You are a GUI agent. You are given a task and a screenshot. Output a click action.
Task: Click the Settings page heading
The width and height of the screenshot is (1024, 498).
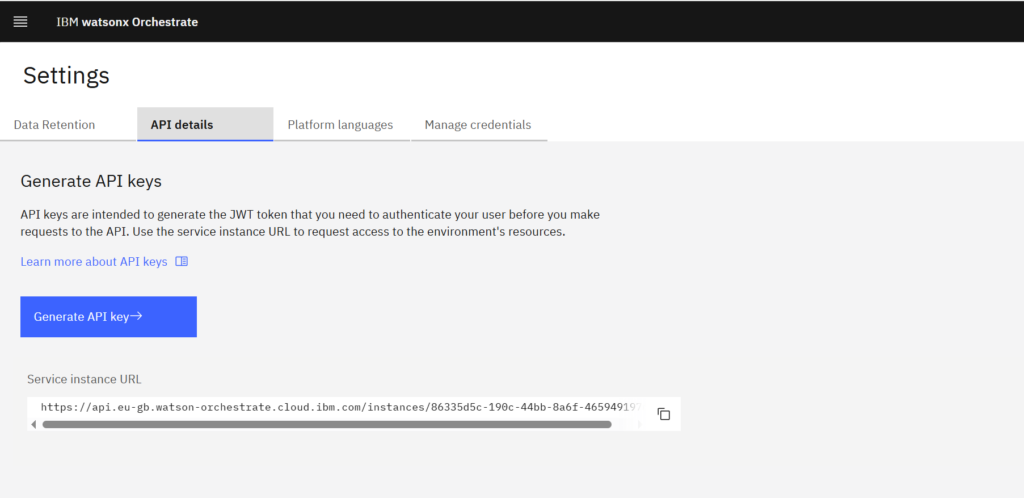coord(66,75)
